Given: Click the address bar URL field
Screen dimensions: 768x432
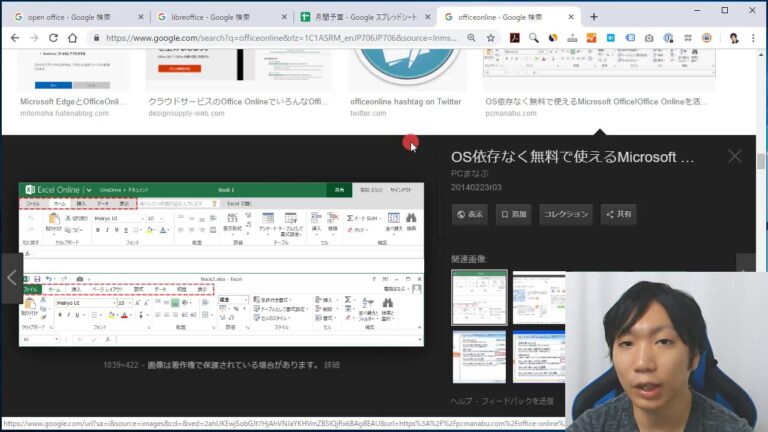Looking at the screenshot, I should coord(281,38).
